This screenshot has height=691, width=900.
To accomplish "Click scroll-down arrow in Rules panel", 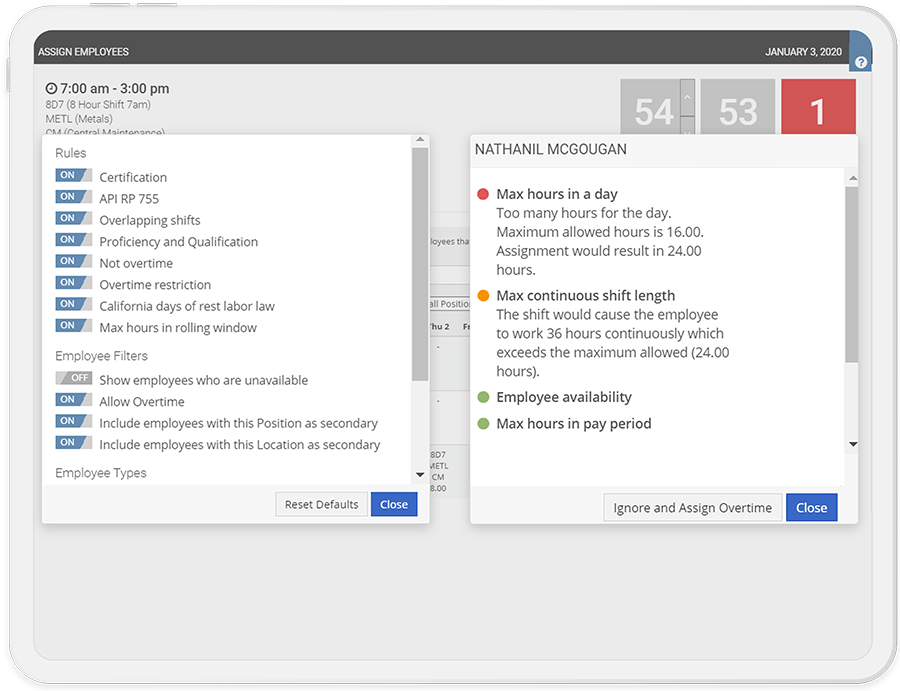I will pos(420,475).
